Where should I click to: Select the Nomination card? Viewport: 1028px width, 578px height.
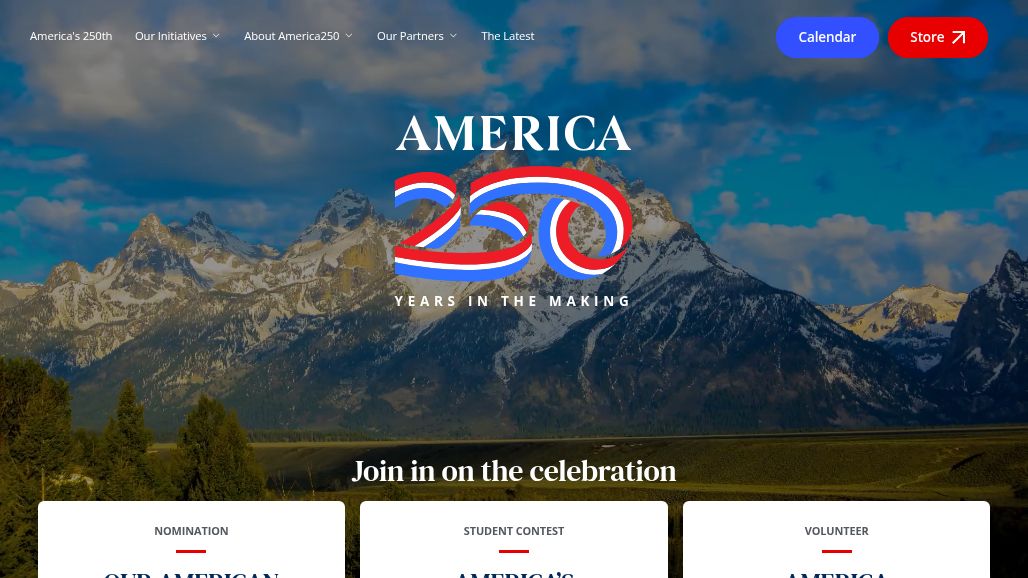(191, 539)
